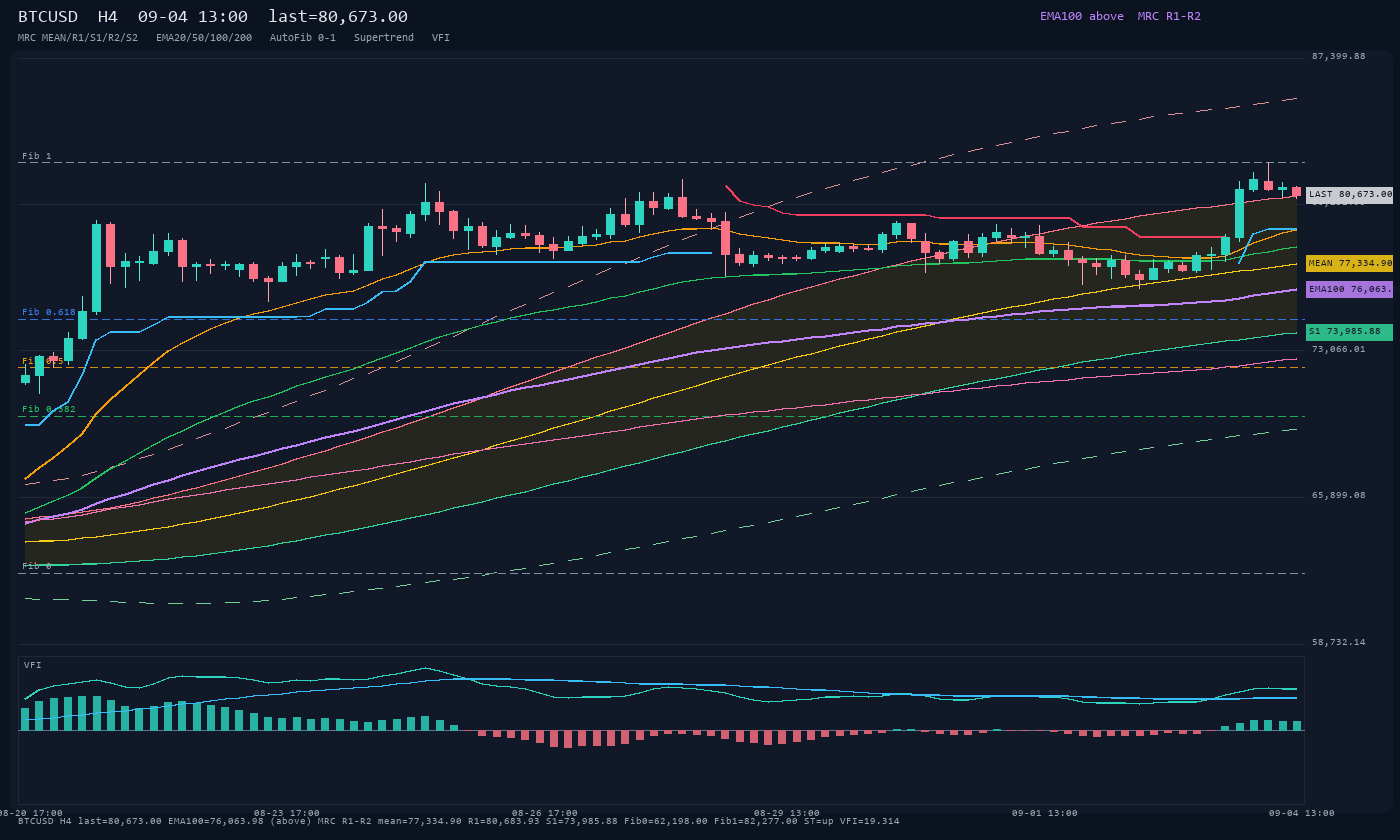
Task: Click the last=80,673.00 value in the title
Action: pyautogui.click(x=338, y=17)
